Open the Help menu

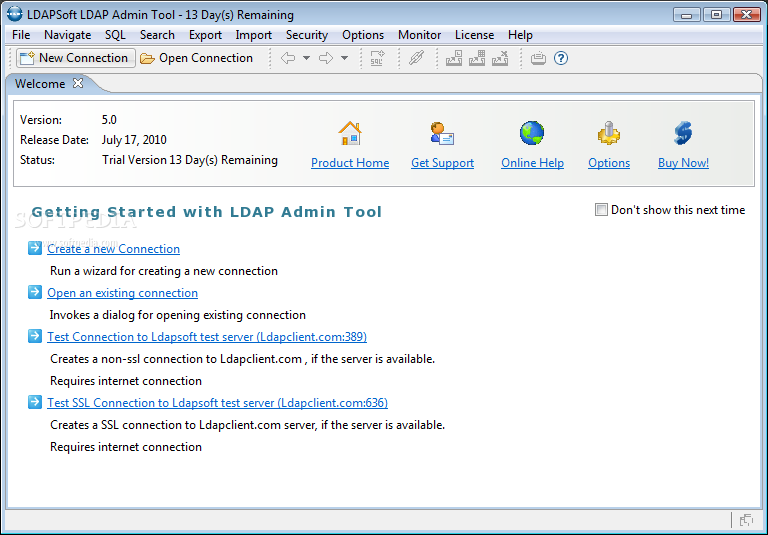(520, 35)
